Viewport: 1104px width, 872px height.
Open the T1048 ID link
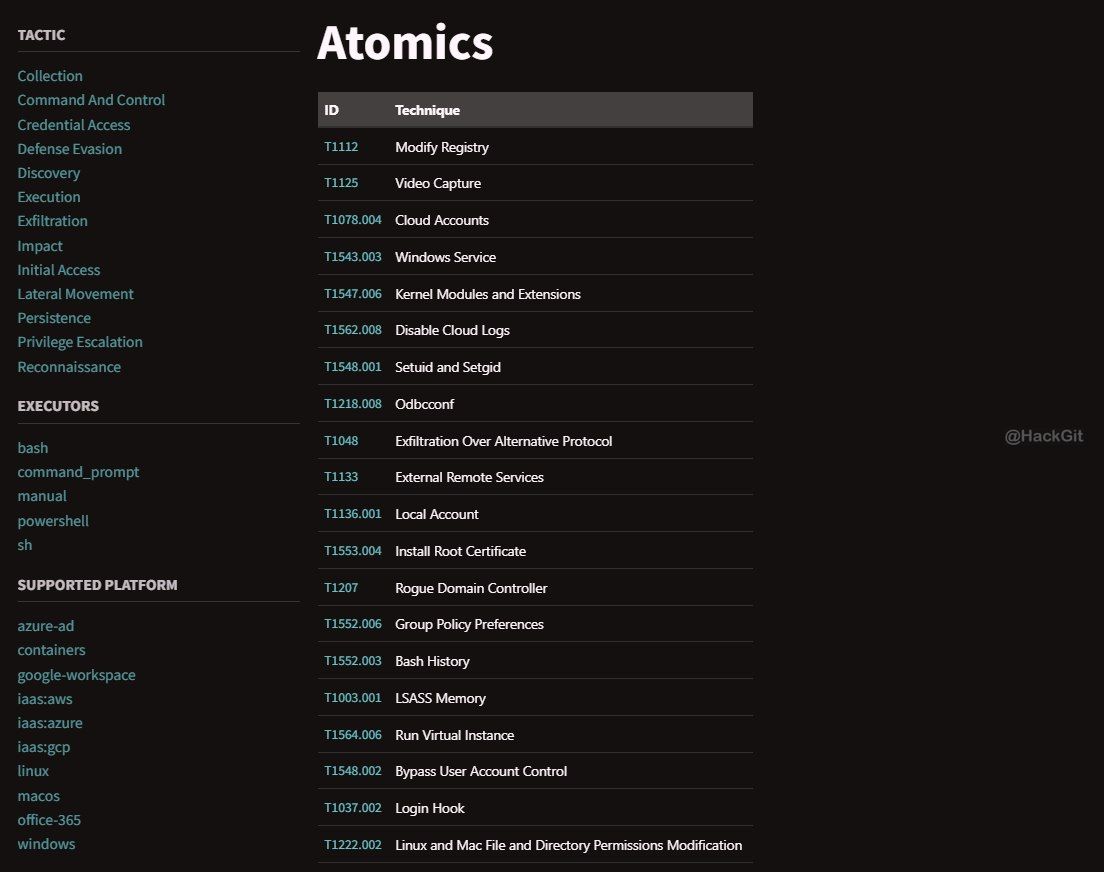[x=341, y=440]
